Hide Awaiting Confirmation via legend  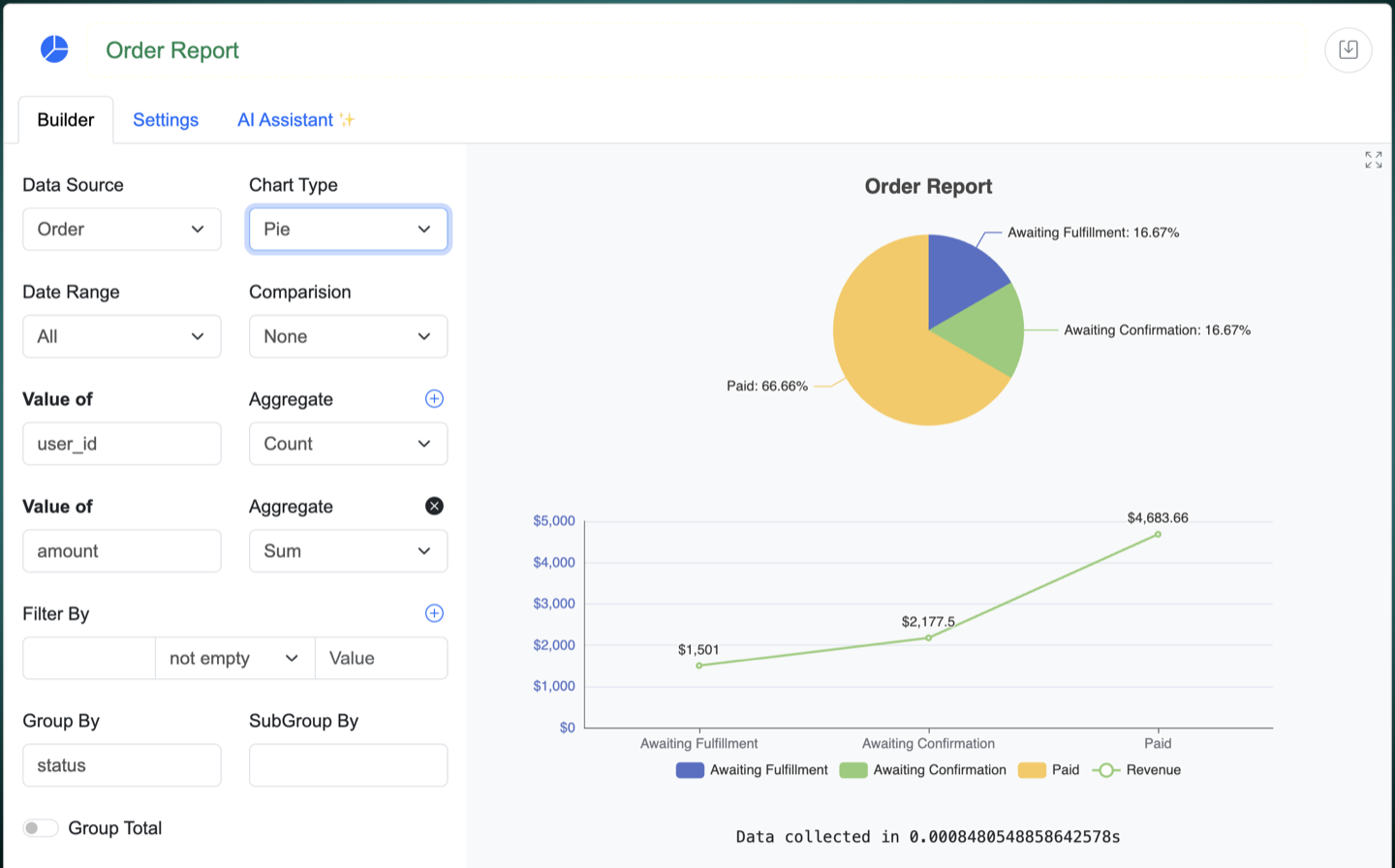pos(922,770)
